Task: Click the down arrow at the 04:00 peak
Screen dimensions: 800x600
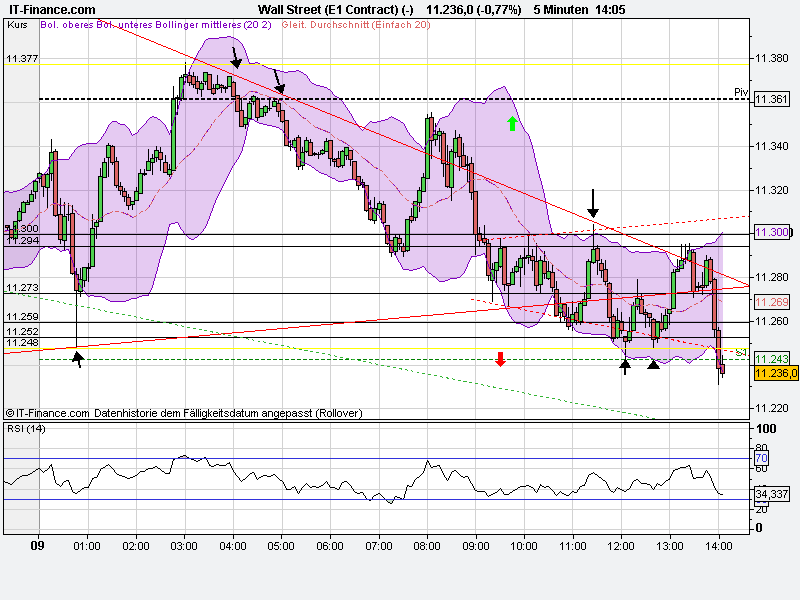Action: click(x=236, y=65)
